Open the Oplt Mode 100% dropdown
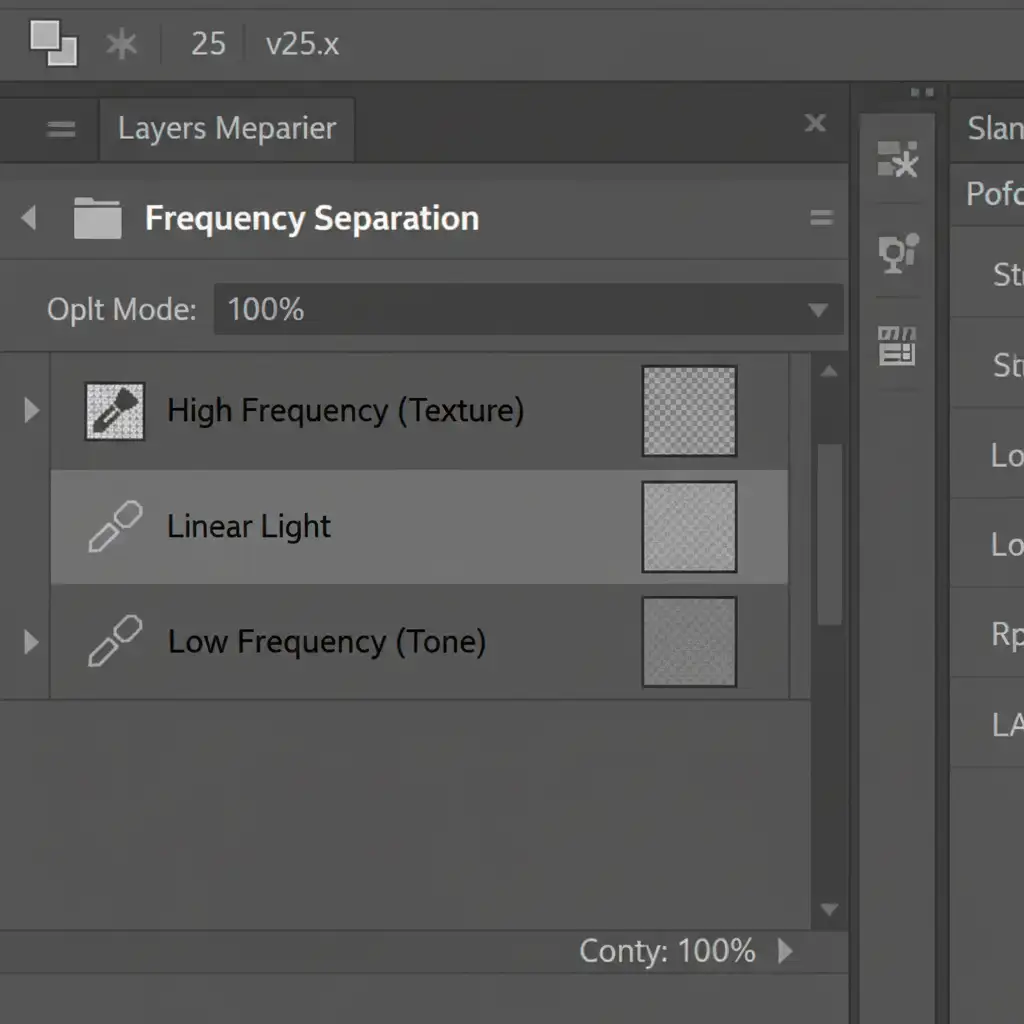The image size is (1024, 1024). tap(817, 310)
